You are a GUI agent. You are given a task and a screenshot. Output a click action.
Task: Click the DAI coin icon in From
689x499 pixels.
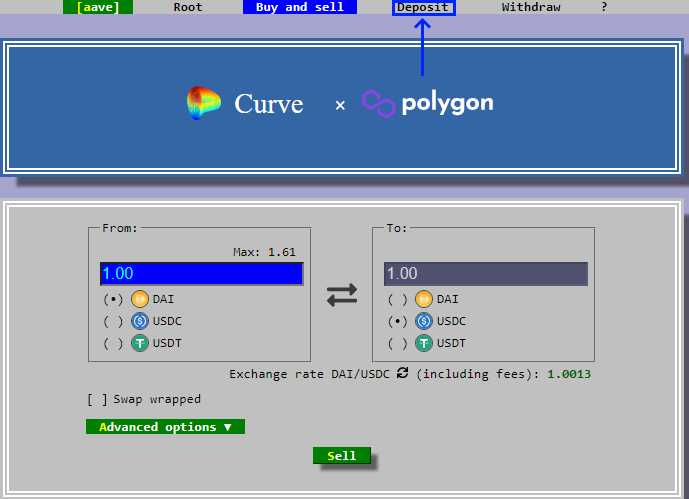[140, 300]
